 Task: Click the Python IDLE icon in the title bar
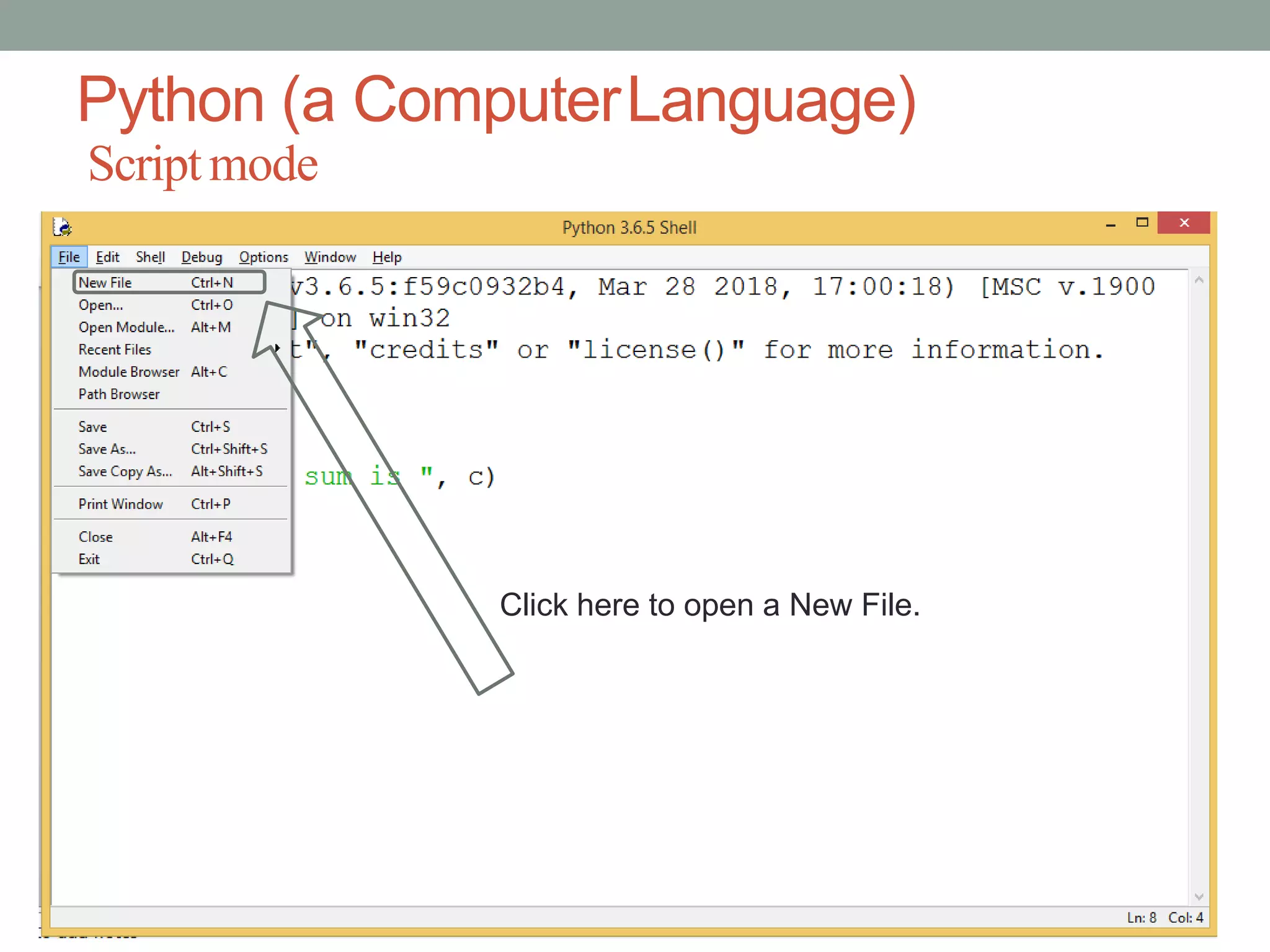pyautogui.click(x=62, y=227)
